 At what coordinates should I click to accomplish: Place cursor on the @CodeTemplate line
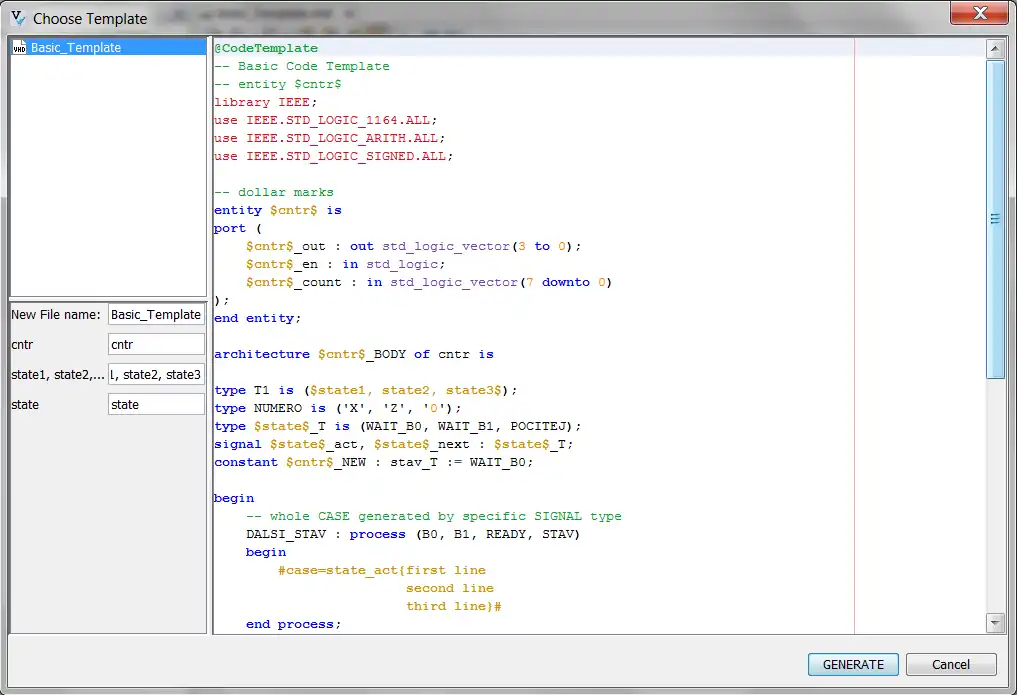(x=266, y=48)
